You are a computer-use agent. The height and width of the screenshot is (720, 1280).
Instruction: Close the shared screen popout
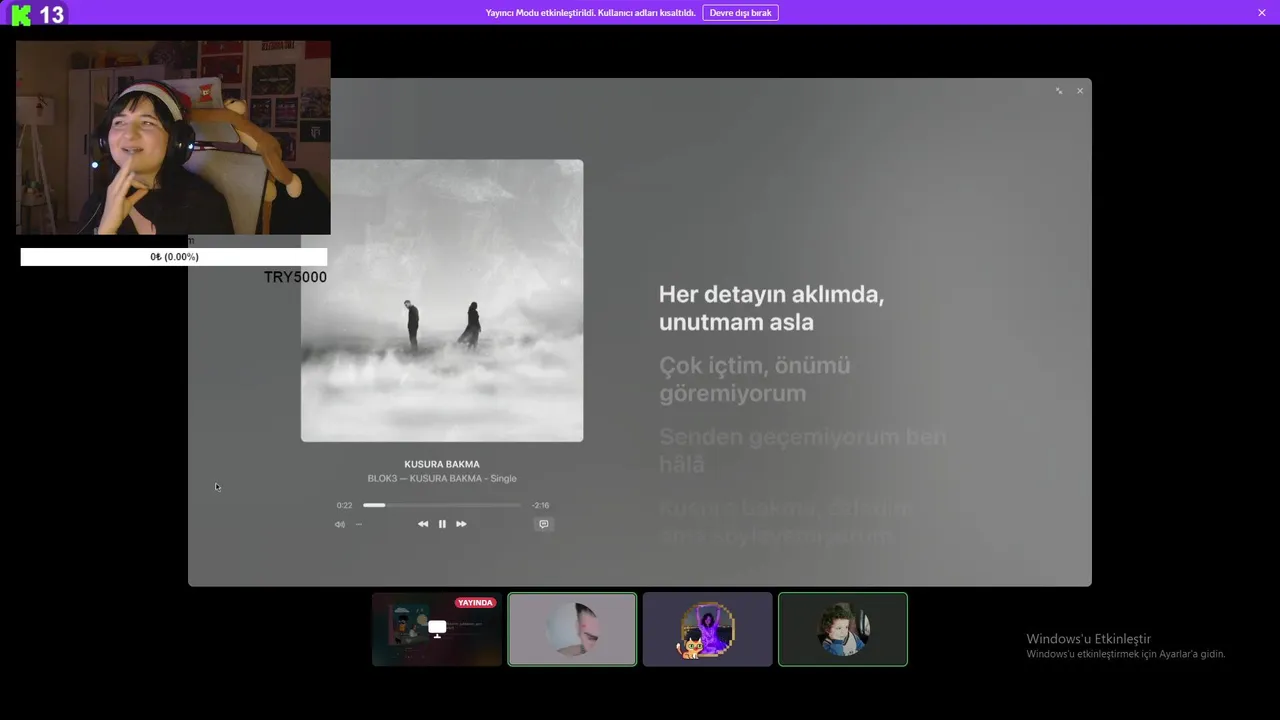coord(1080,91)
